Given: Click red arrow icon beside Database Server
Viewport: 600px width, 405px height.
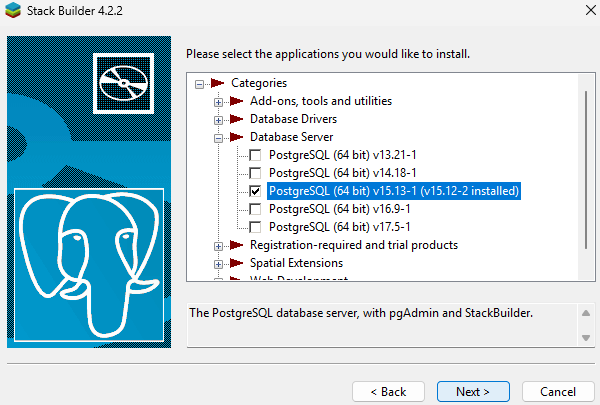Looking at the screenshot, I should click(236, 137).
